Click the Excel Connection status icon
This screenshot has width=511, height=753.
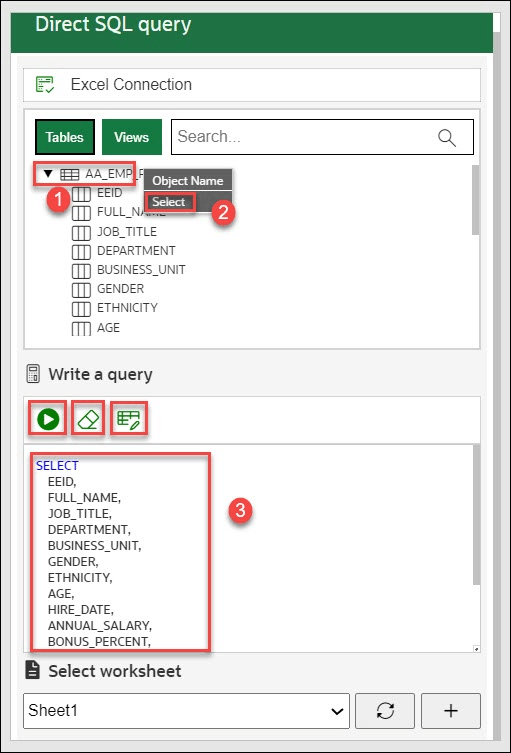coord(46,85)
